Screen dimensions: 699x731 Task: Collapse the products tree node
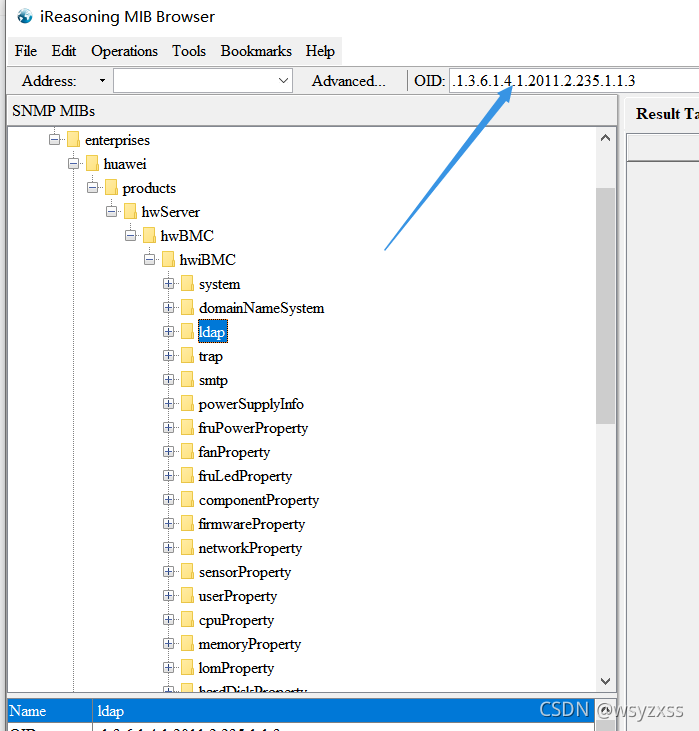pyautogui.click(x=92, y=187)
